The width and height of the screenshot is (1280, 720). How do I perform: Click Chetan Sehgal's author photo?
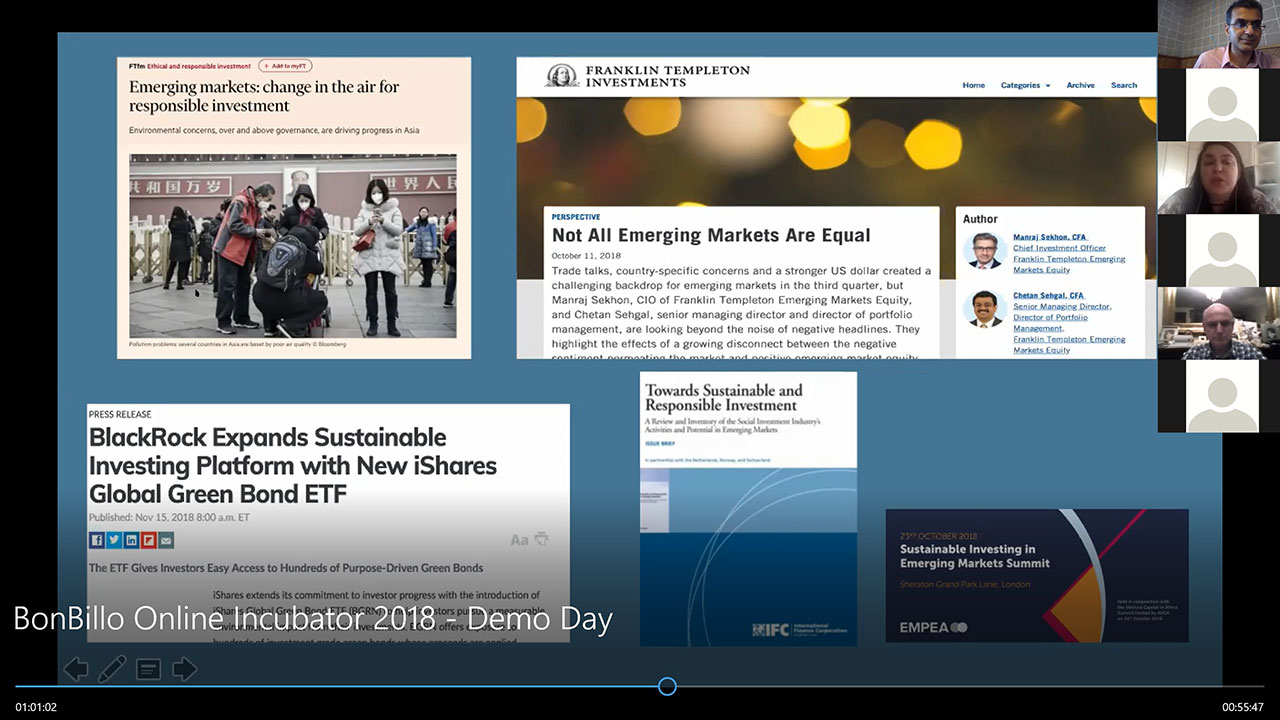(x=984, y=309)
